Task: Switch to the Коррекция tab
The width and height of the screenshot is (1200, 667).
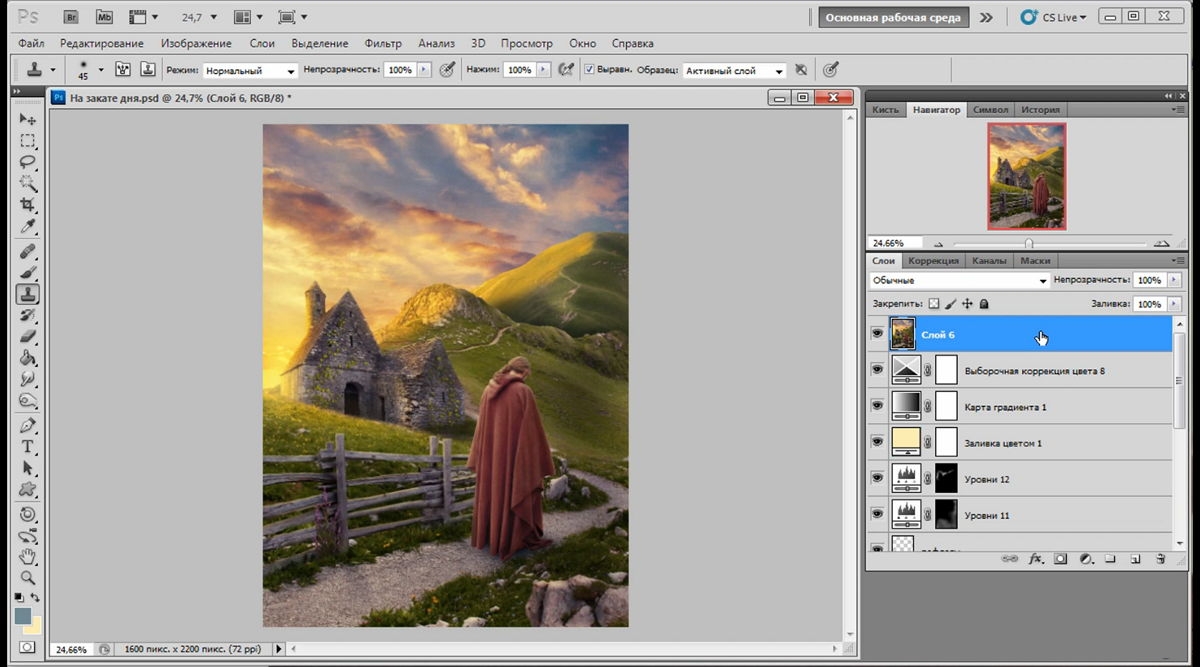Action: point(933,261)
